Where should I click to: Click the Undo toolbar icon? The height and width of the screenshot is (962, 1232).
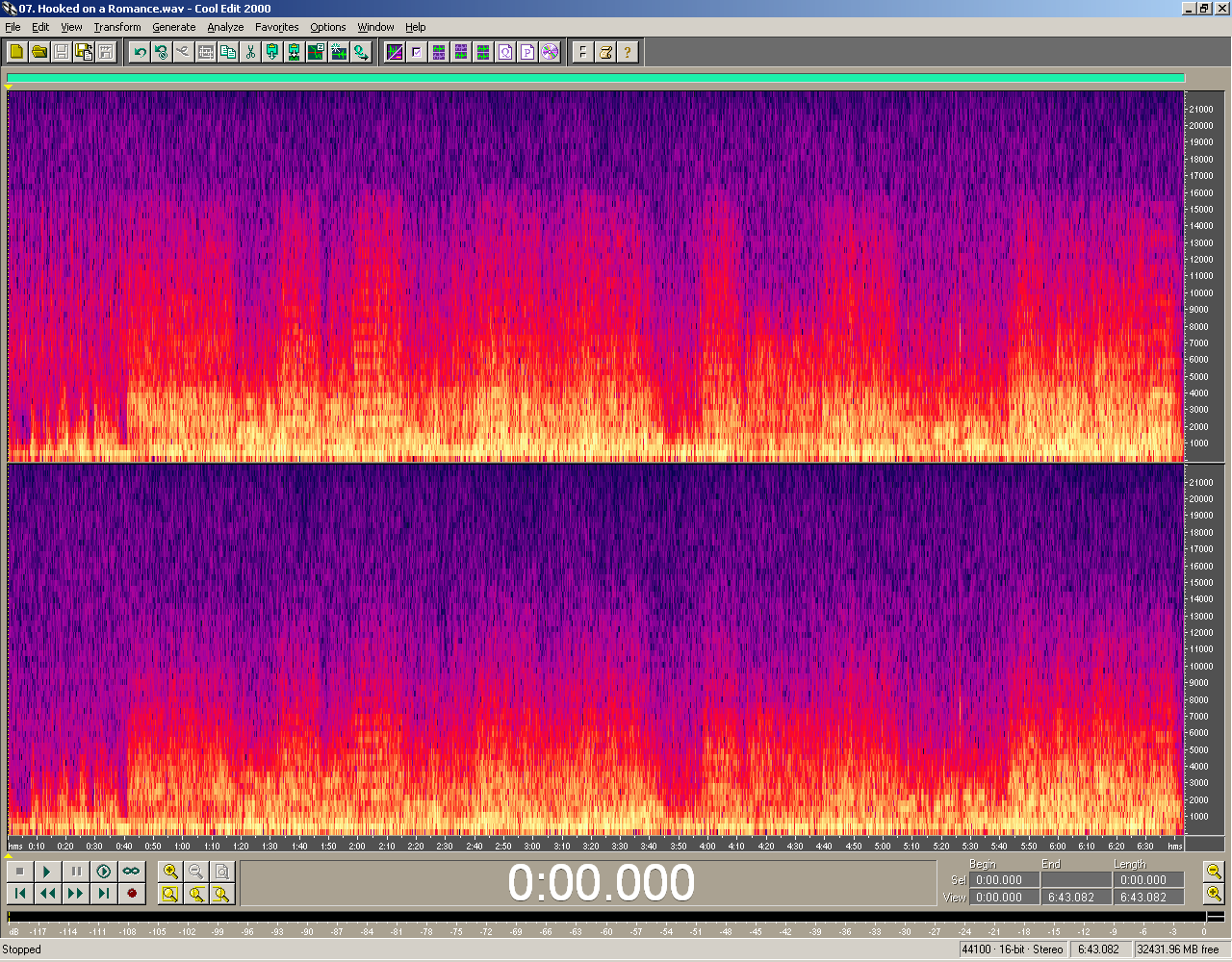point(140,52)
